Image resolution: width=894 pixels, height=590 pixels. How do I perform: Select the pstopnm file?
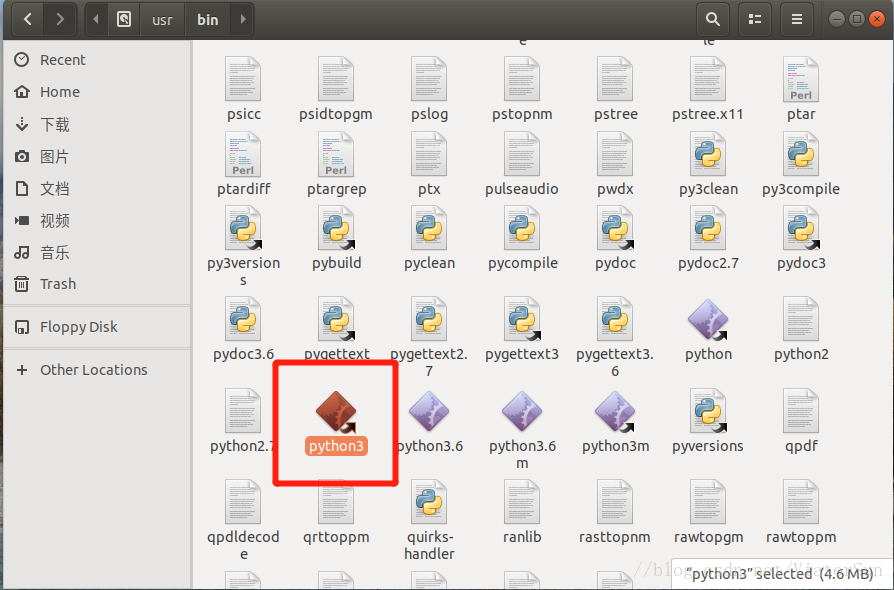(x=522, y=90)
